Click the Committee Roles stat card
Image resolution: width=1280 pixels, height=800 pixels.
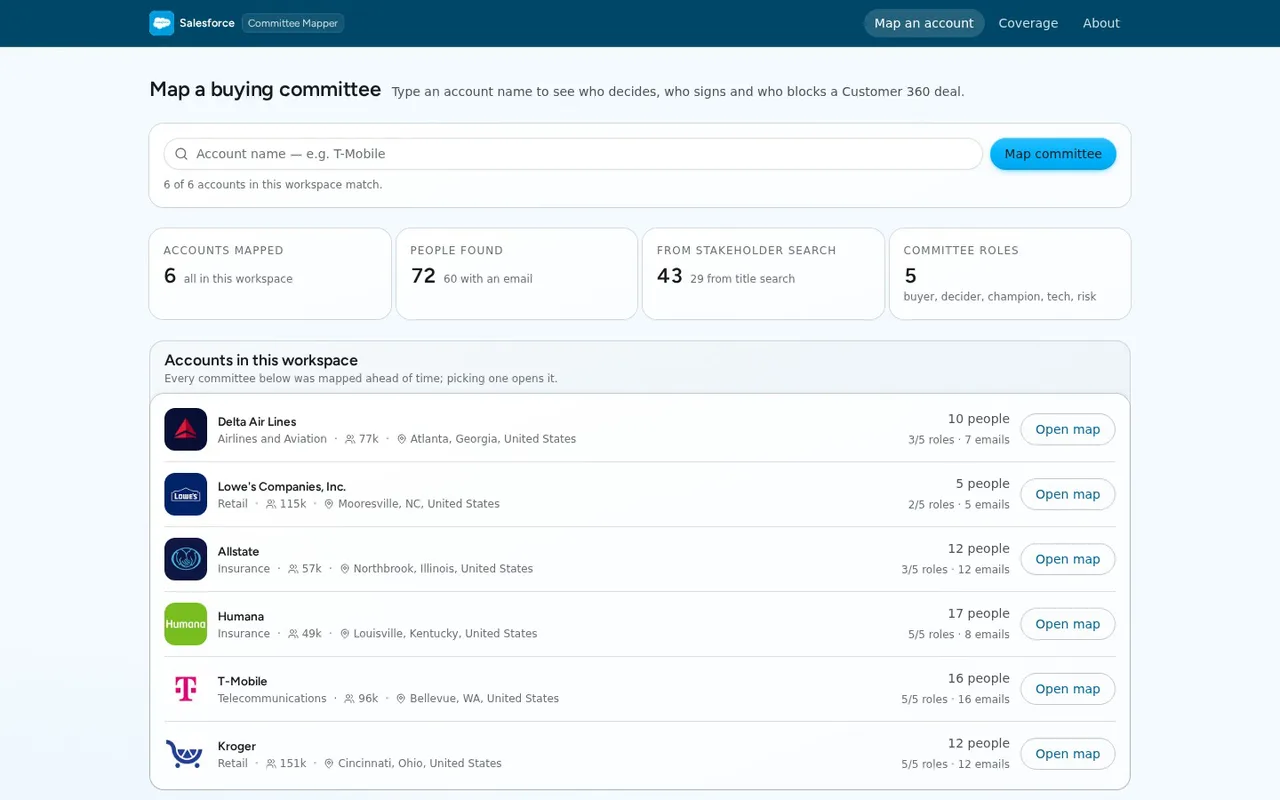pos(1010,274)
